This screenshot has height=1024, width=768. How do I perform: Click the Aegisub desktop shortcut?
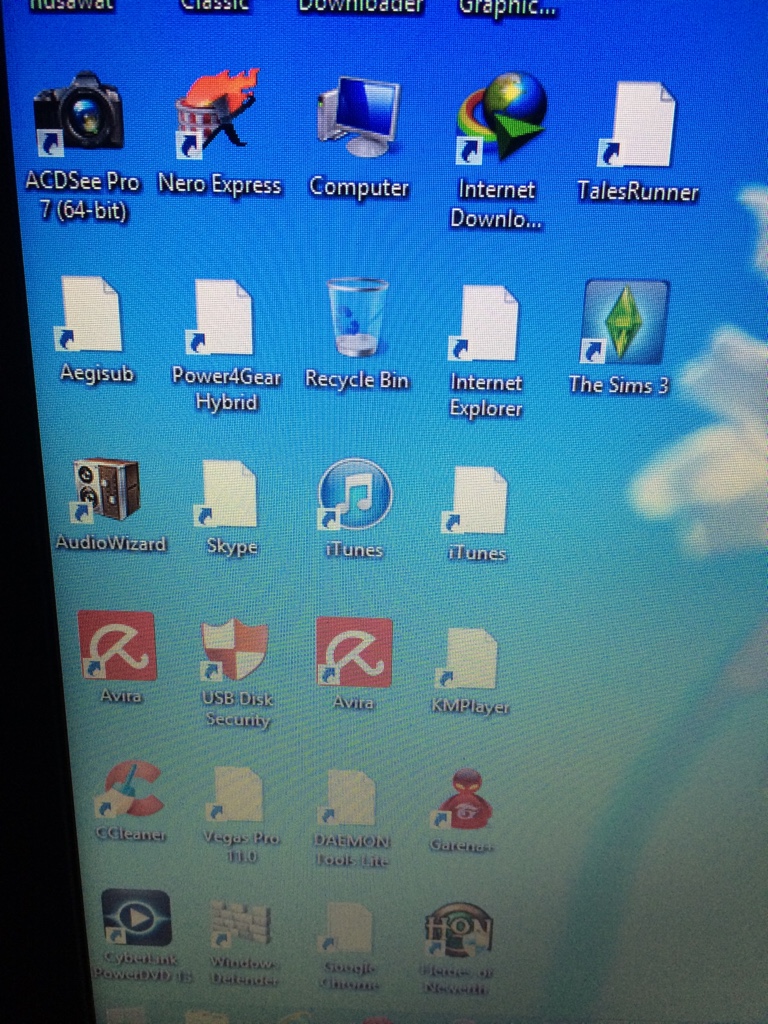pos(88,313)
